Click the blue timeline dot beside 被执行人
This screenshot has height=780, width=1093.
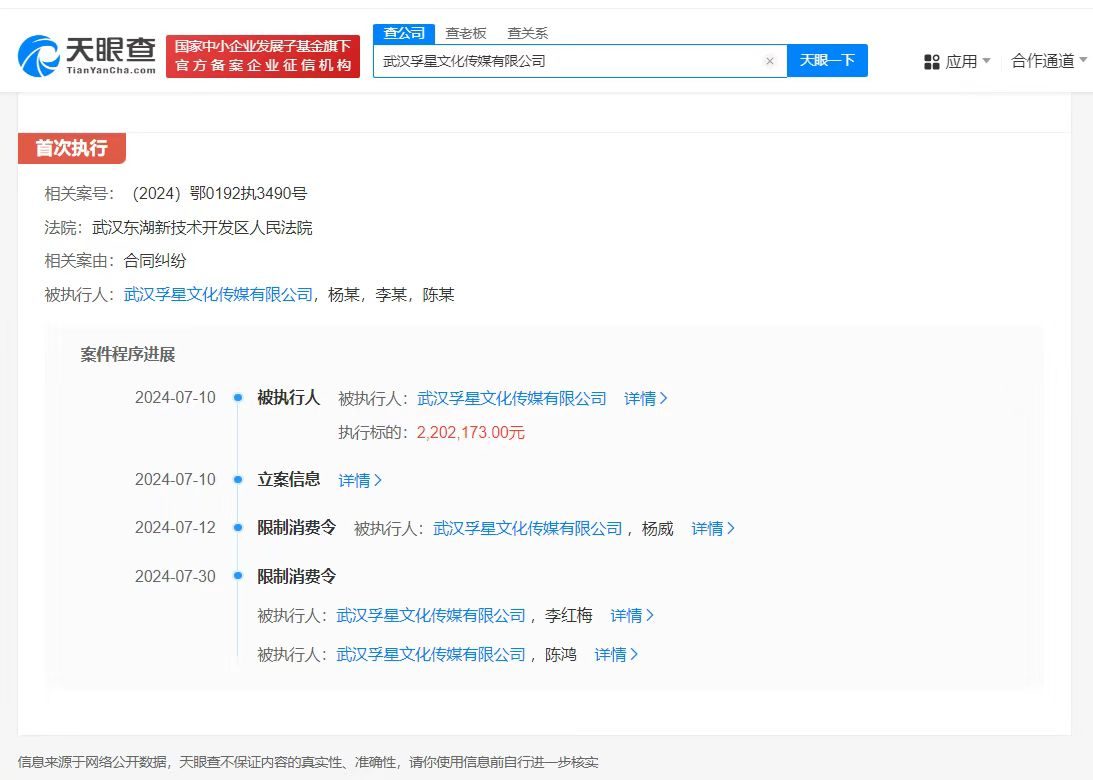tap(237, 397)
